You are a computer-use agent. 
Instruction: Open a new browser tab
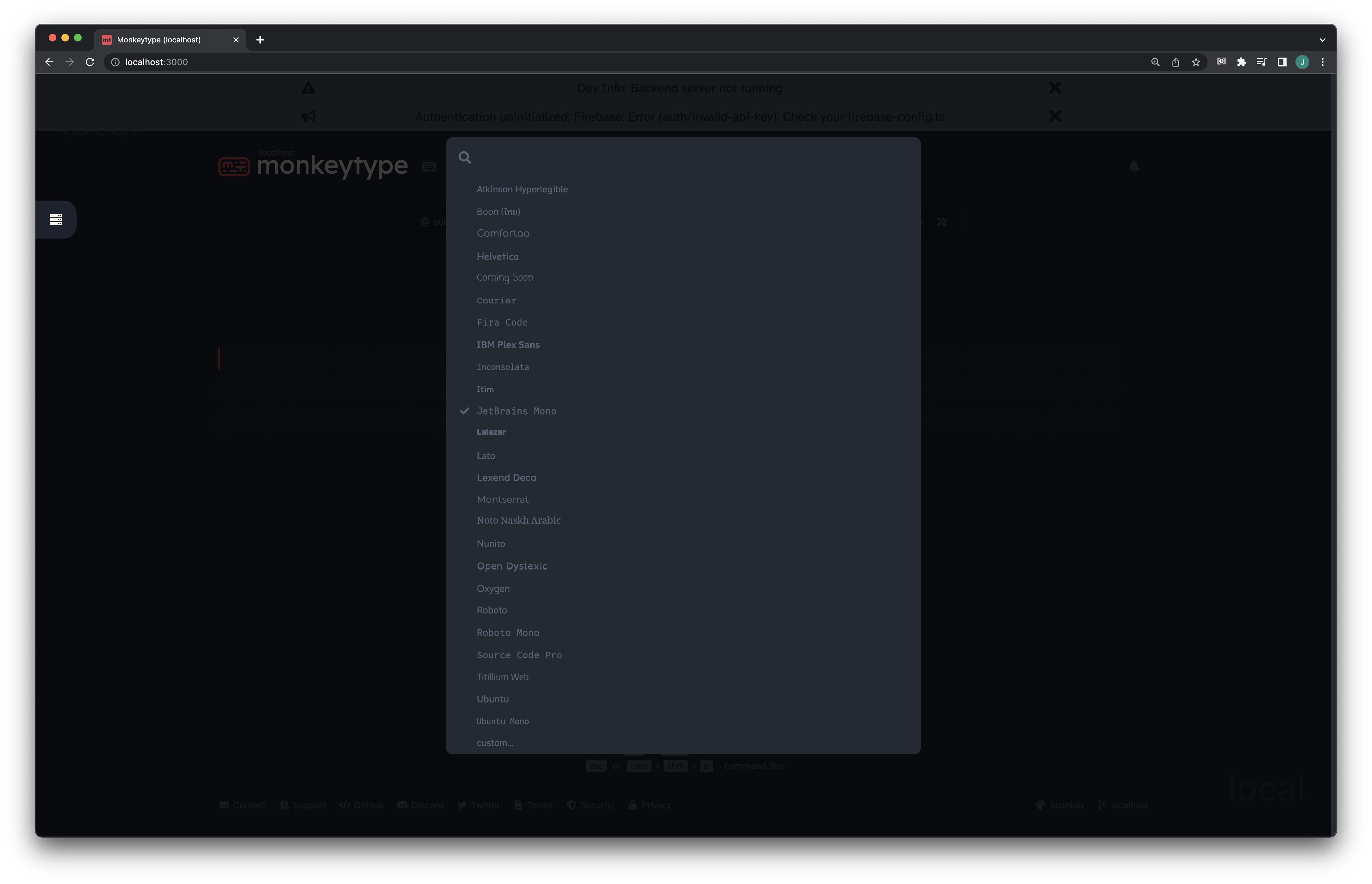(x=260, y=40)
